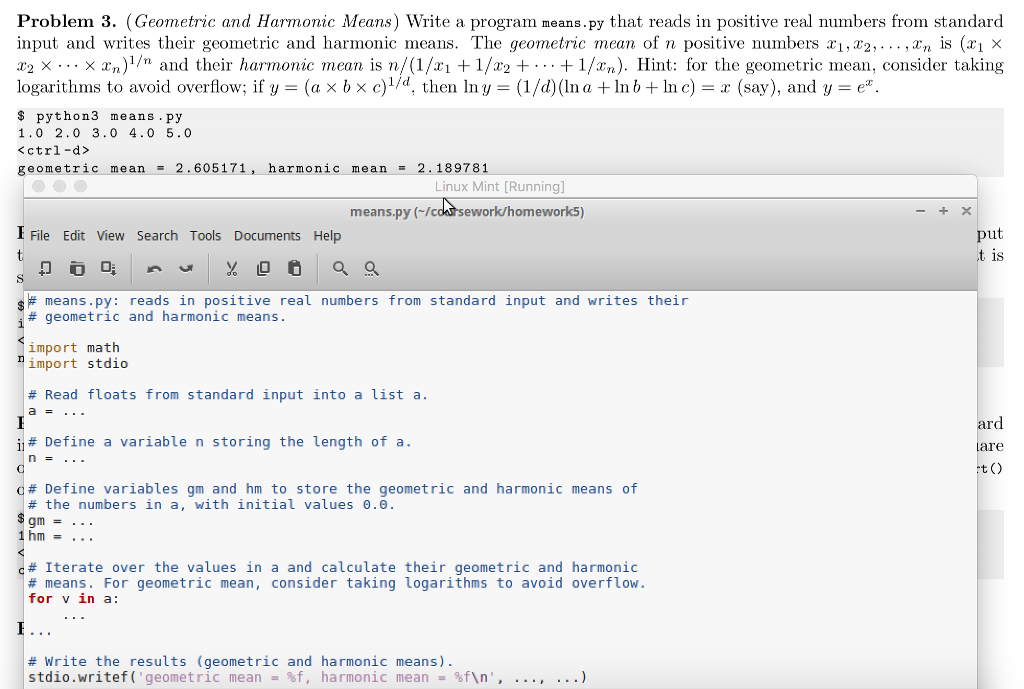Open the Edit menu
The width and height of the screenshot is (1024, 689).
74,236
